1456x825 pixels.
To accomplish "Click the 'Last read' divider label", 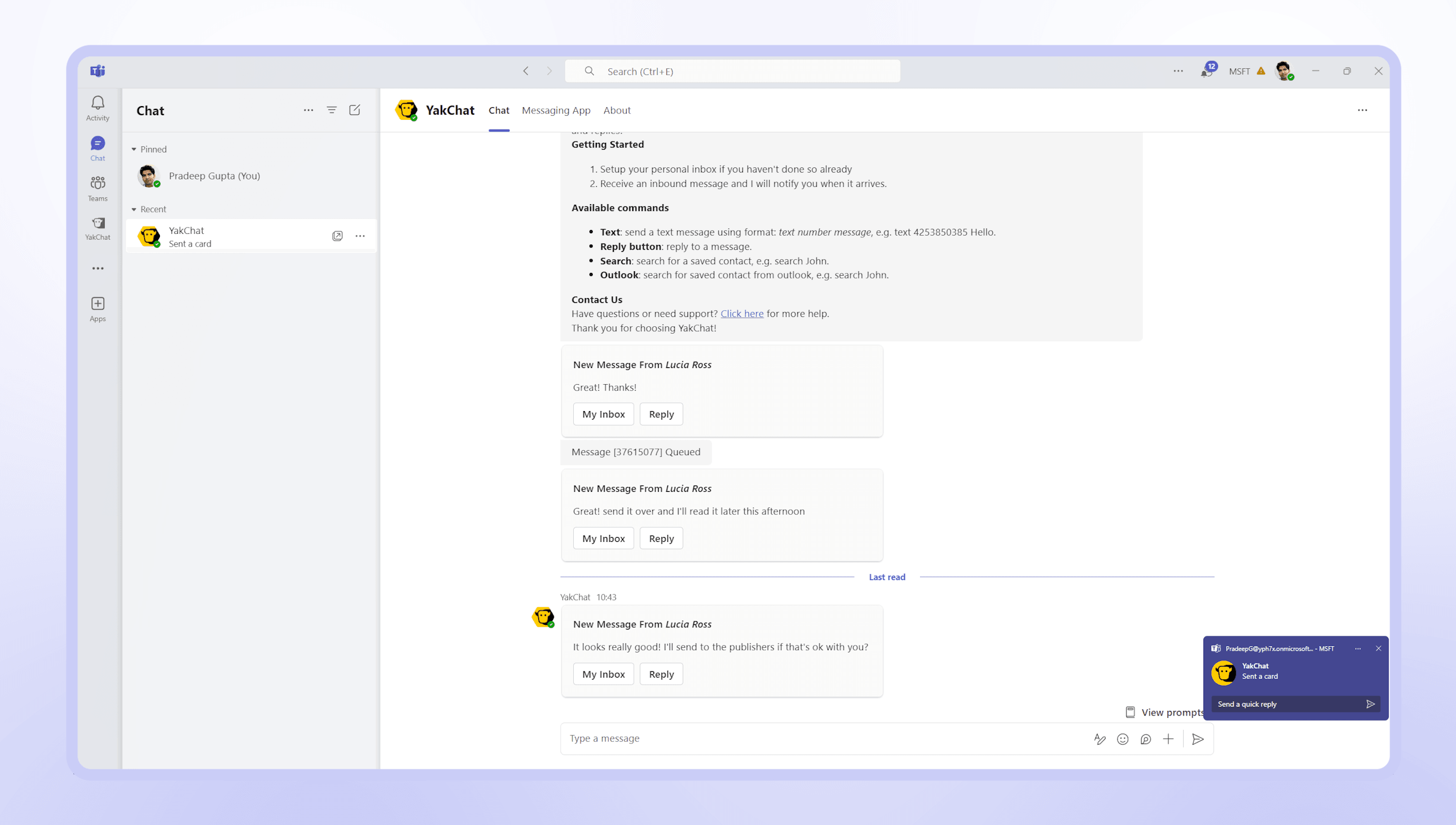I will (x=887, y=577).
